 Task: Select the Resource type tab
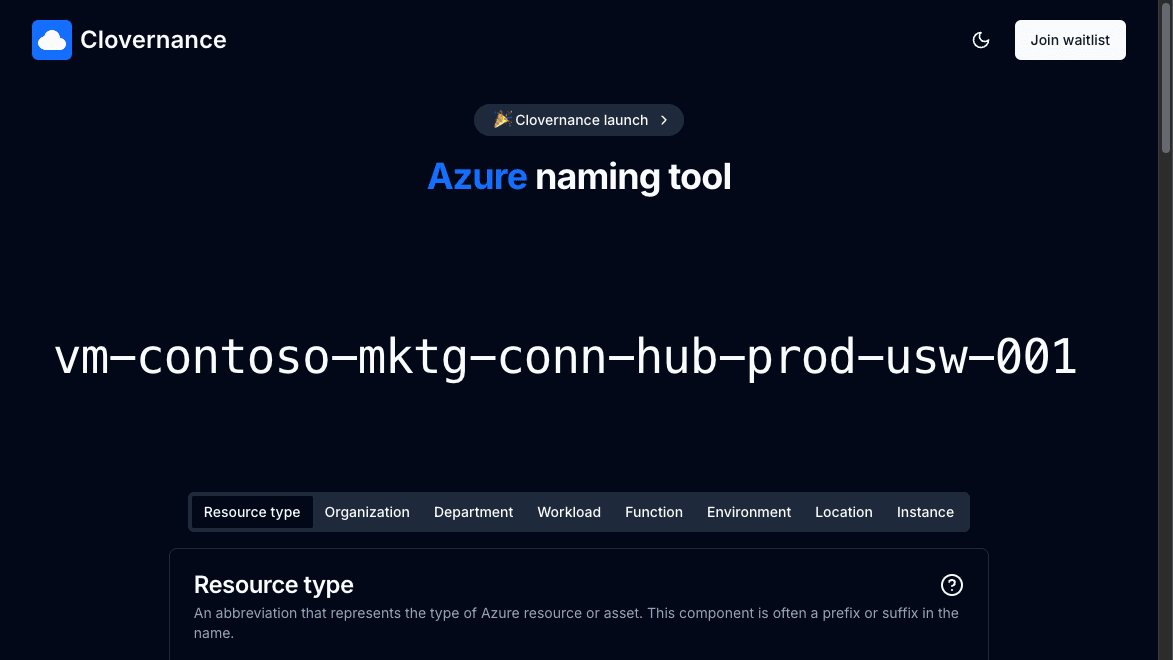[x=252, y=512]
